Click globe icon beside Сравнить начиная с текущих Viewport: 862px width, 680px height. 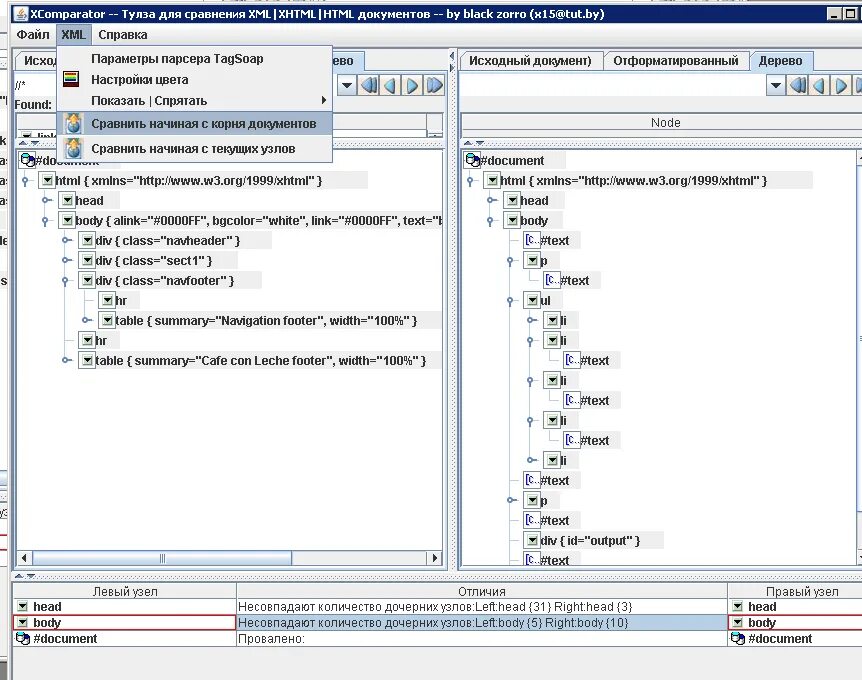[73, 148]
